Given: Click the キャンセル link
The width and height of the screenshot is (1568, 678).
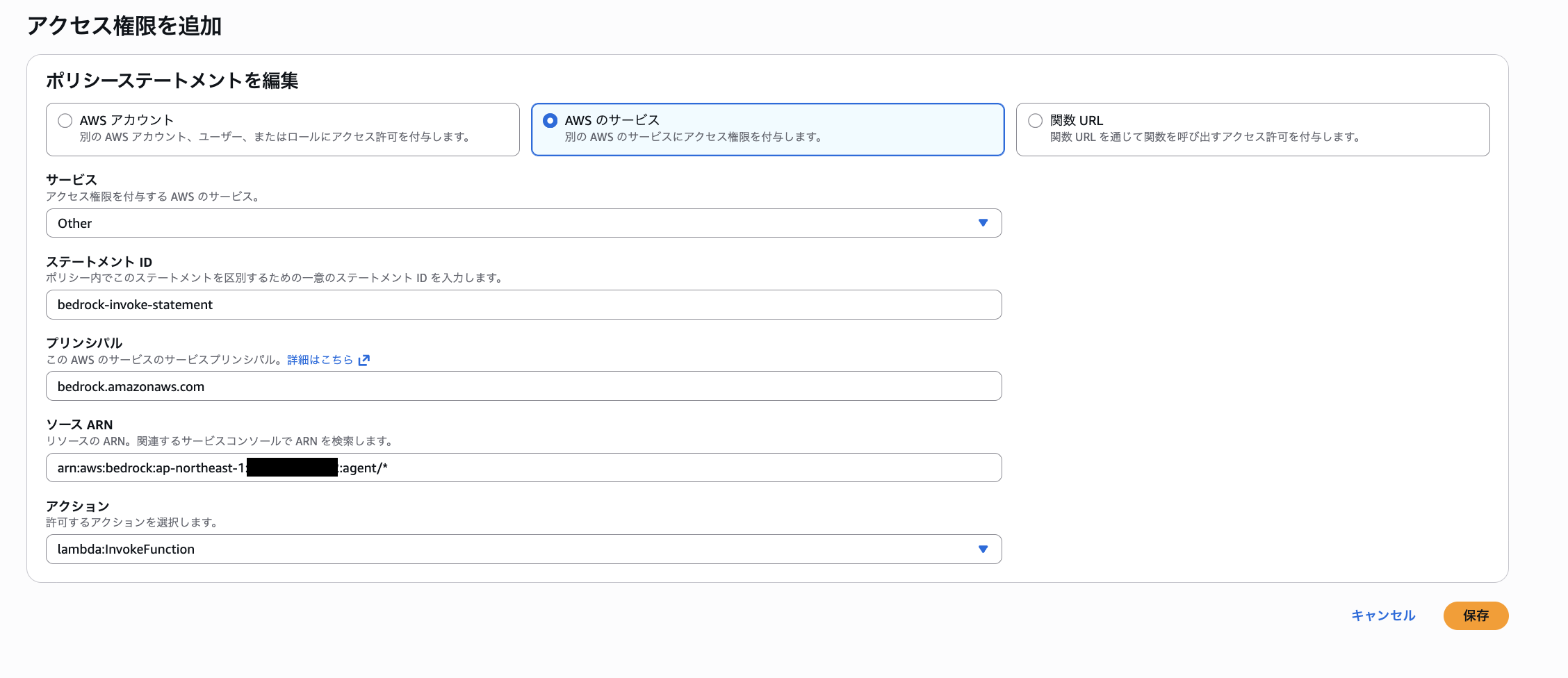Looking at the screenshot, I should pos(1382,615).
